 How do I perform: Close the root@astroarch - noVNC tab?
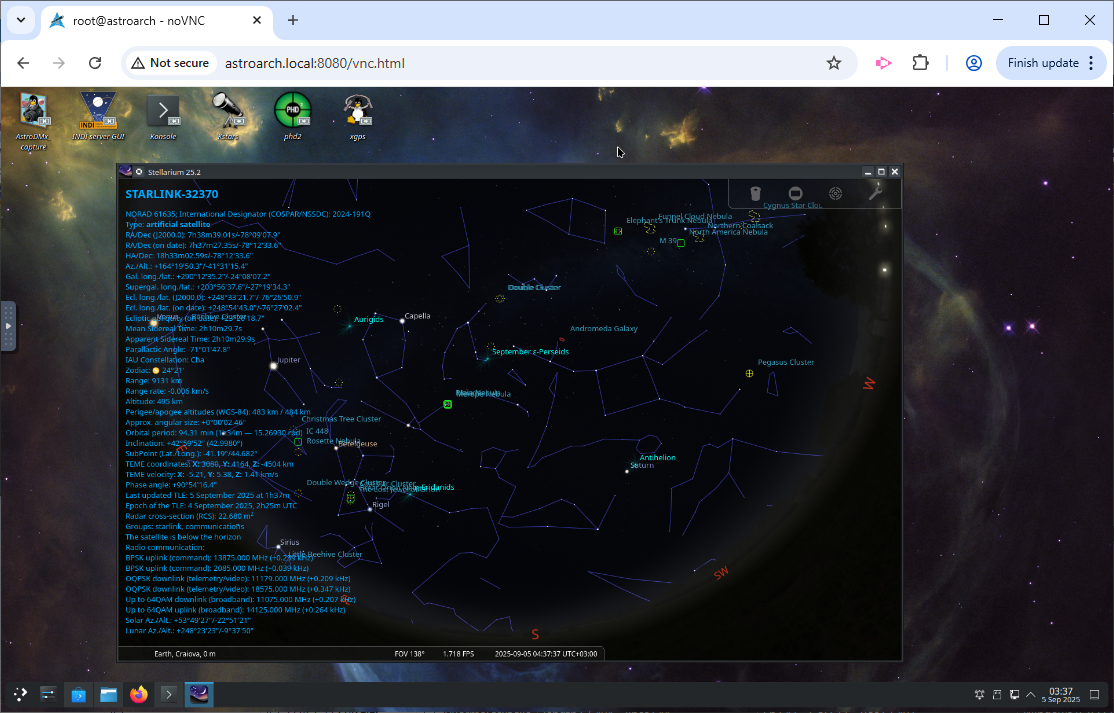pos(257,21)
